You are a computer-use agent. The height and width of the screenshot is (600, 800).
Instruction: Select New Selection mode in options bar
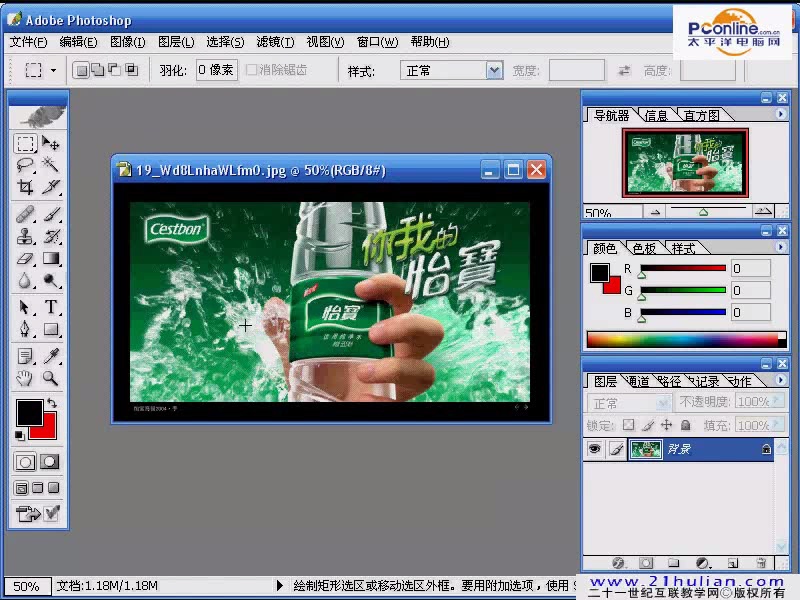(x=81, y=70)
